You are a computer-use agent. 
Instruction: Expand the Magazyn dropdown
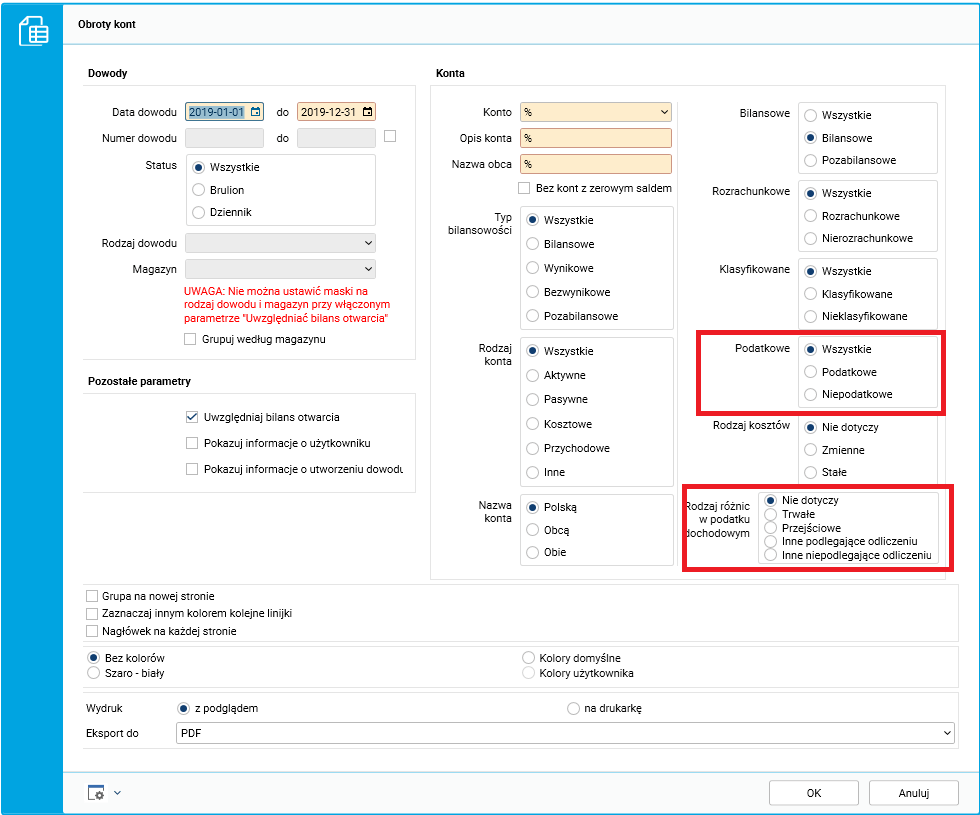click(368, 269)
